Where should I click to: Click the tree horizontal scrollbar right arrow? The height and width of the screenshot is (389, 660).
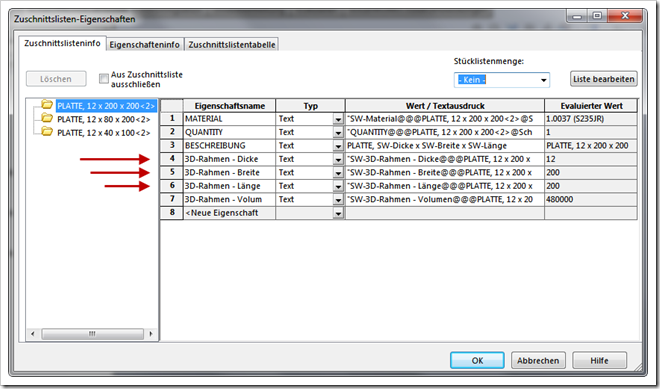pos(151,334)
